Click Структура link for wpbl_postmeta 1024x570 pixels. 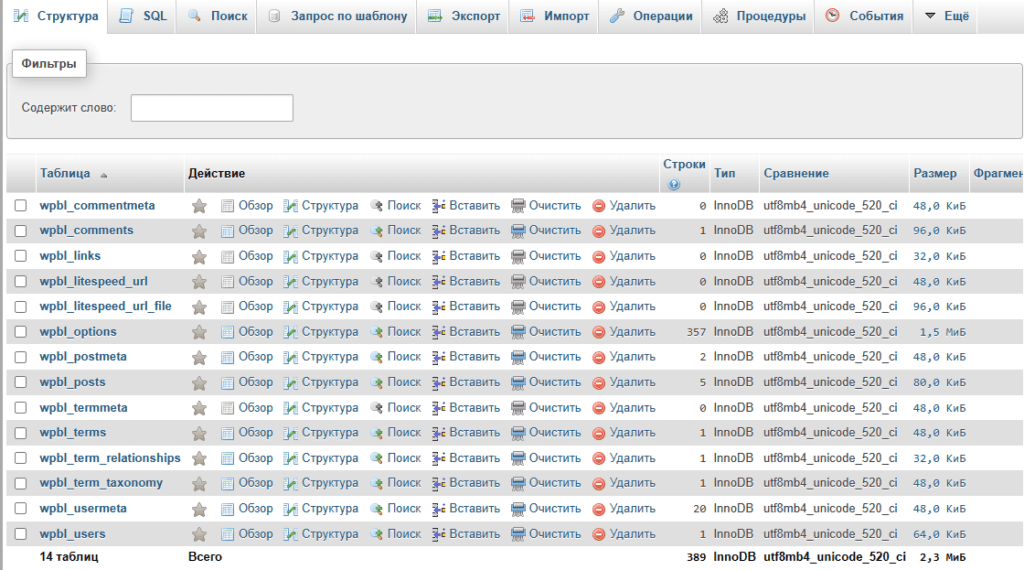coord(330,357)
